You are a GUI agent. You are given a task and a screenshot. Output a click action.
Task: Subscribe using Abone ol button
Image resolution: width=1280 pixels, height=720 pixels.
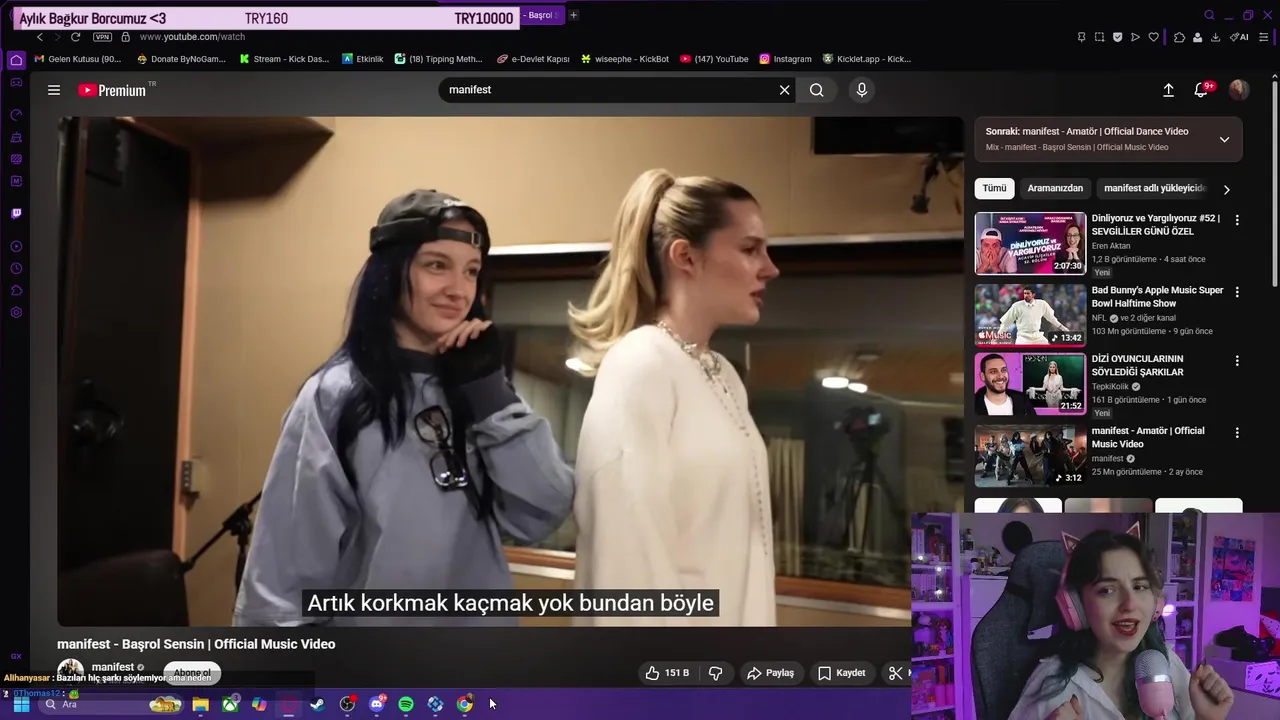tap(192, 673)
